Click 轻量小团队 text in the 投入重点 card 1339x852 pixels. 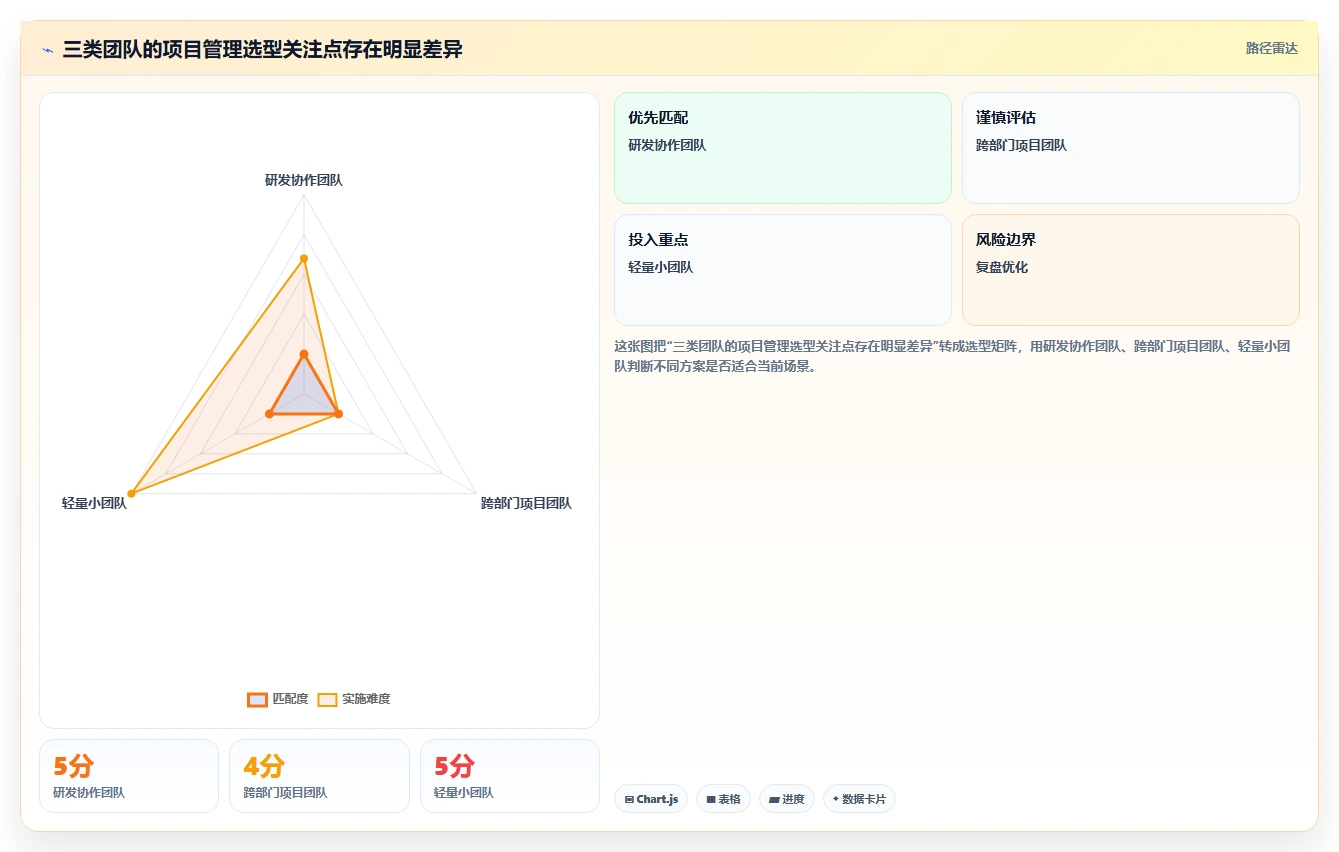pyautogui.click(x=661, y=267)
